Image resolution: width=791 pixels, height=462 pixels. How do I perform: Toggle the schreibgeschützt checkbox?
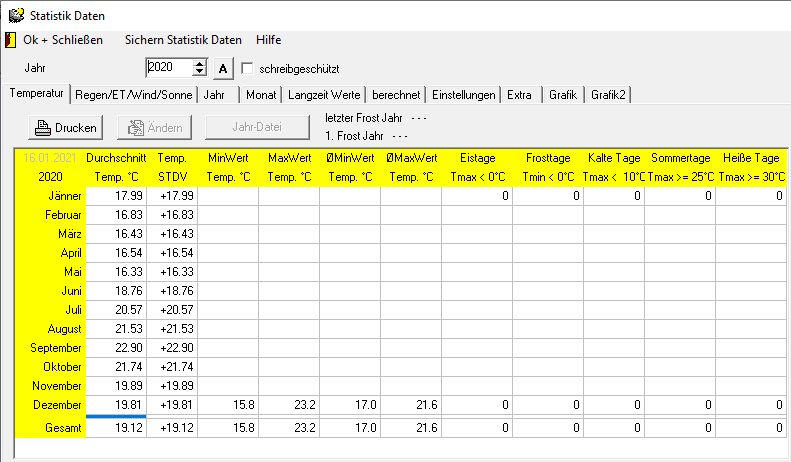(x=248, y=69)
